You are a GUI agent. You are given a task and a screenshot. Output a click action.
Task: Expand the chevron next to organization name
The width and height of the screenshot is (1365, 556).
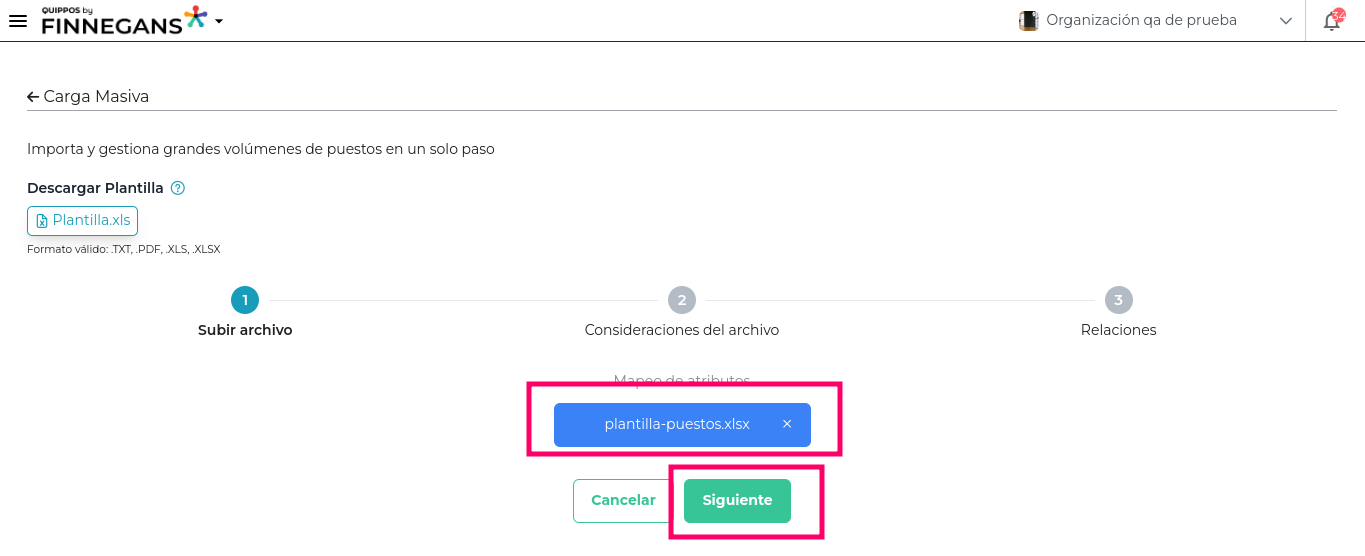(1286, 21)
